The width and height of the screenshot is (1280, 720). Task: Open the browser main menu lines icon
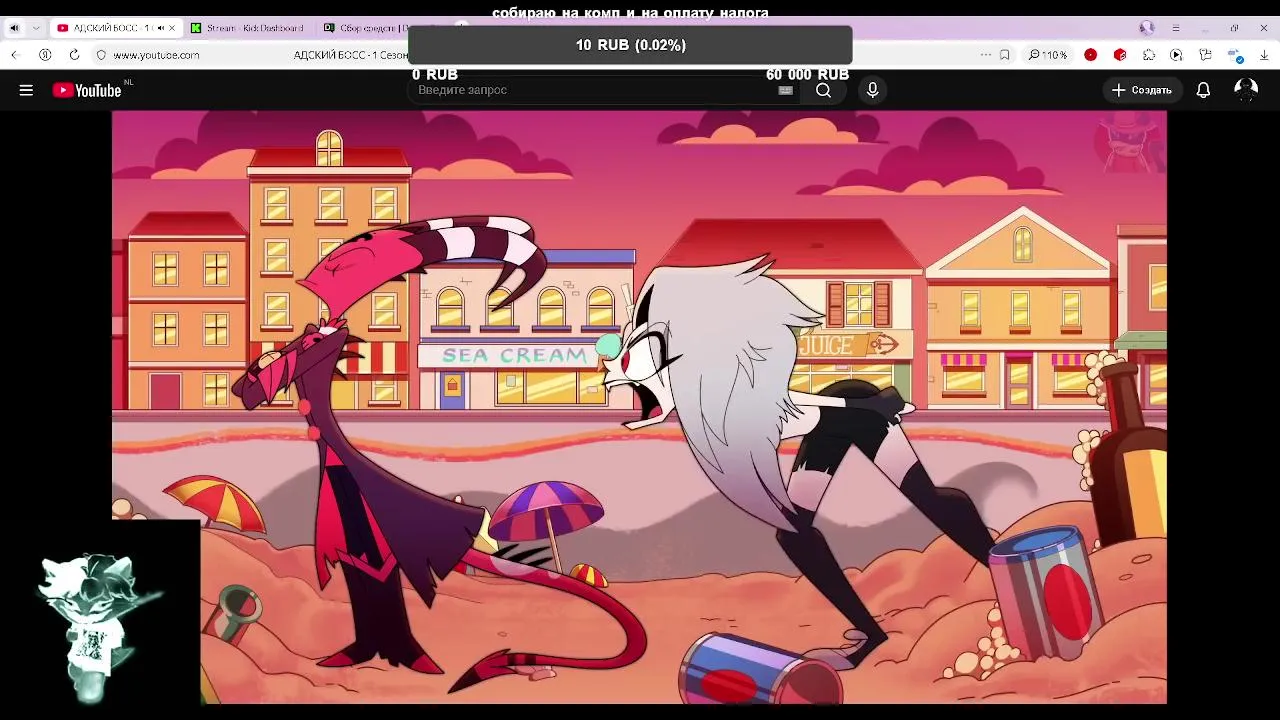tap(1176, 28)
